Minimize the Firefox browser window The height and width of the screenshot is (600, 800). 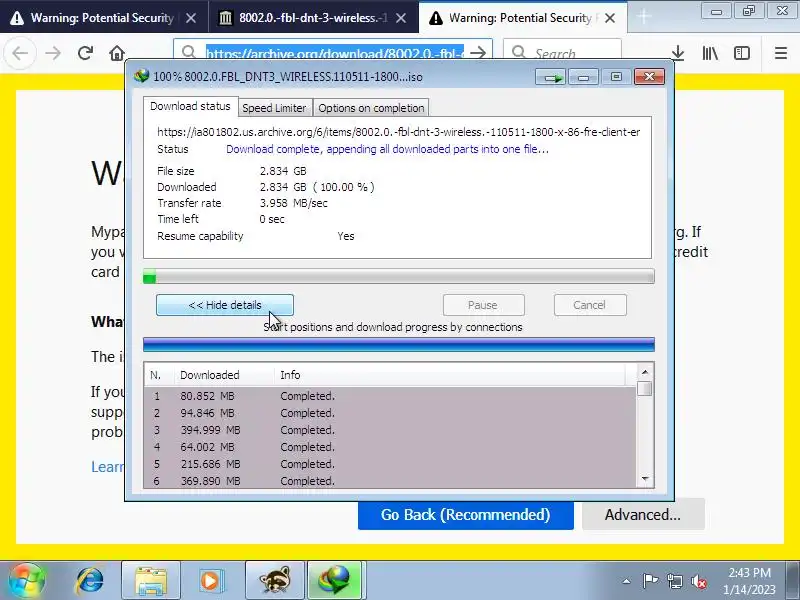coord(716,11)
